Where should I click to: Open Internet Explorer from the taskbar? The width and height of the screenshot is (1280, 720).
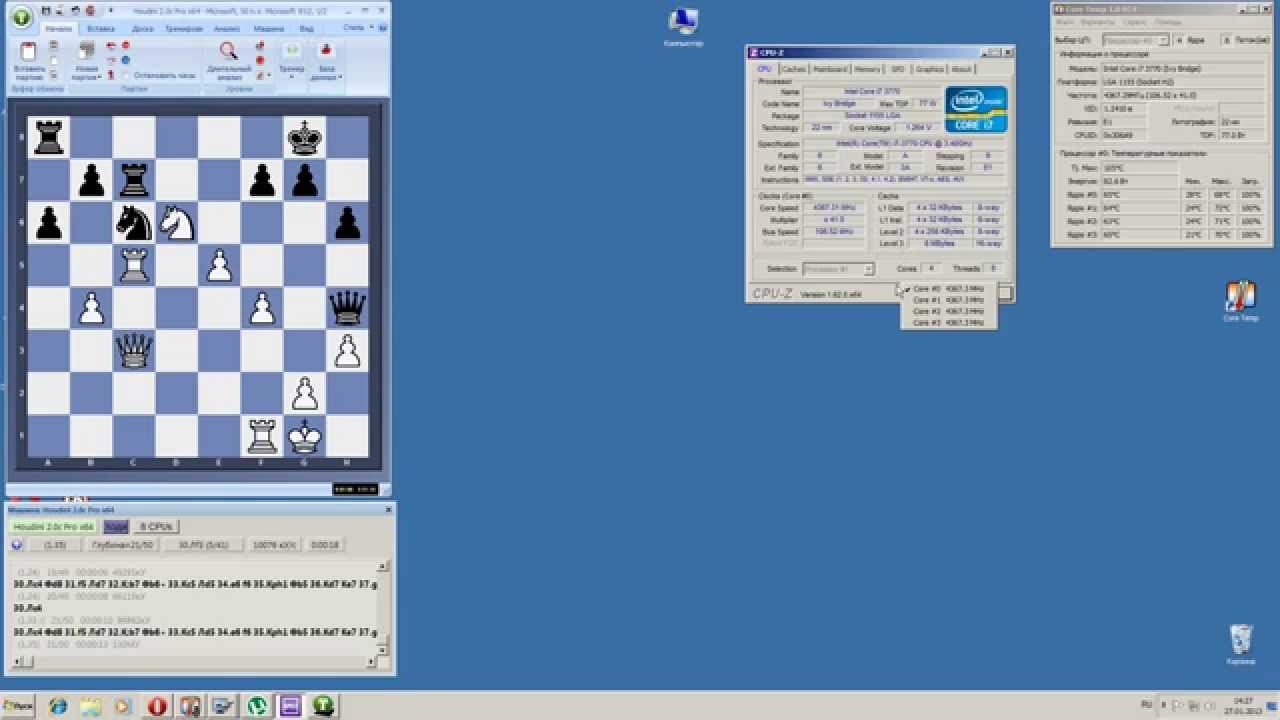[x=58, y=706]
